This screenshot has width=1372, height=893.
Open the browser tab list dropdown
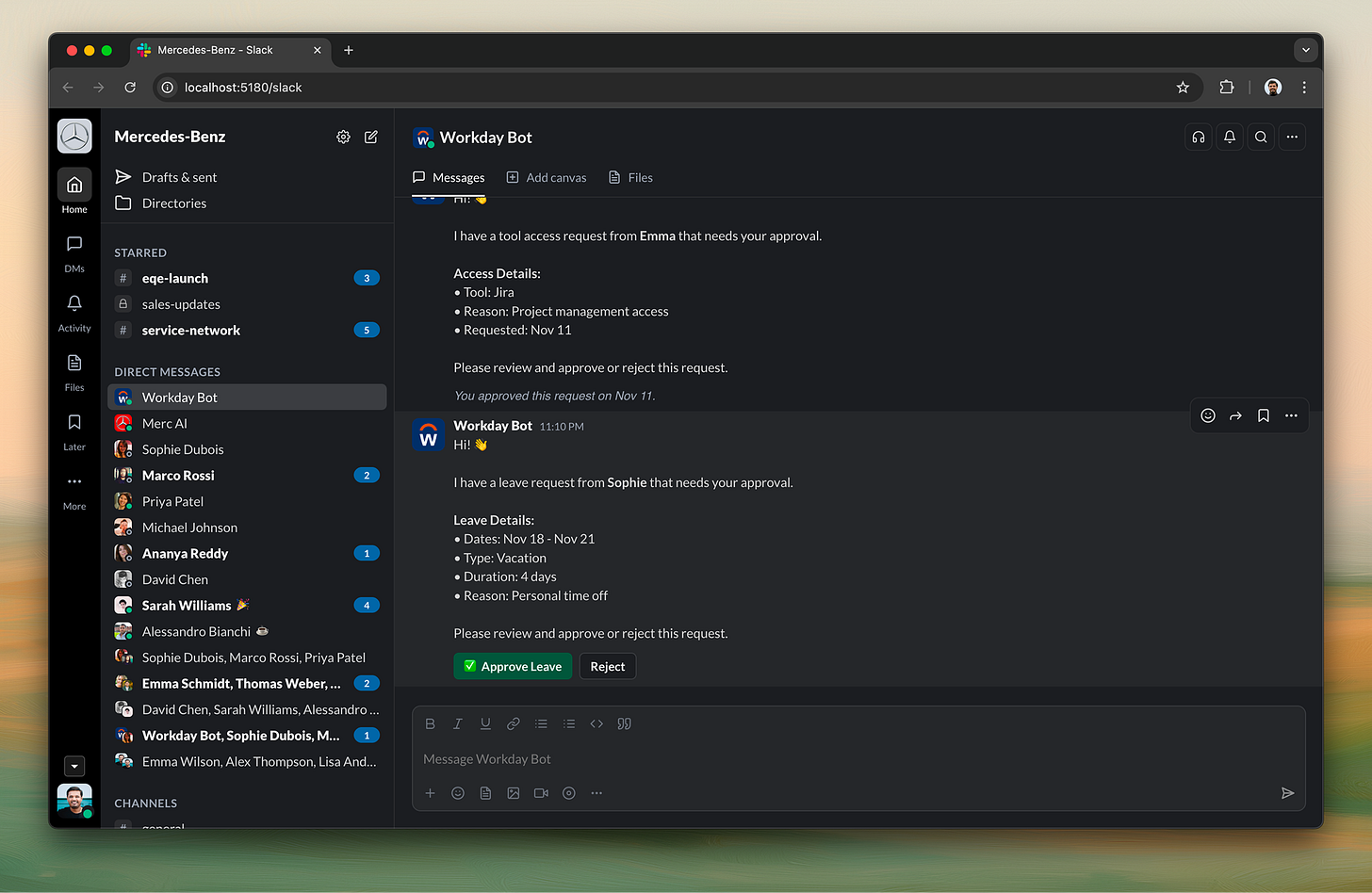coord(1305,50)
